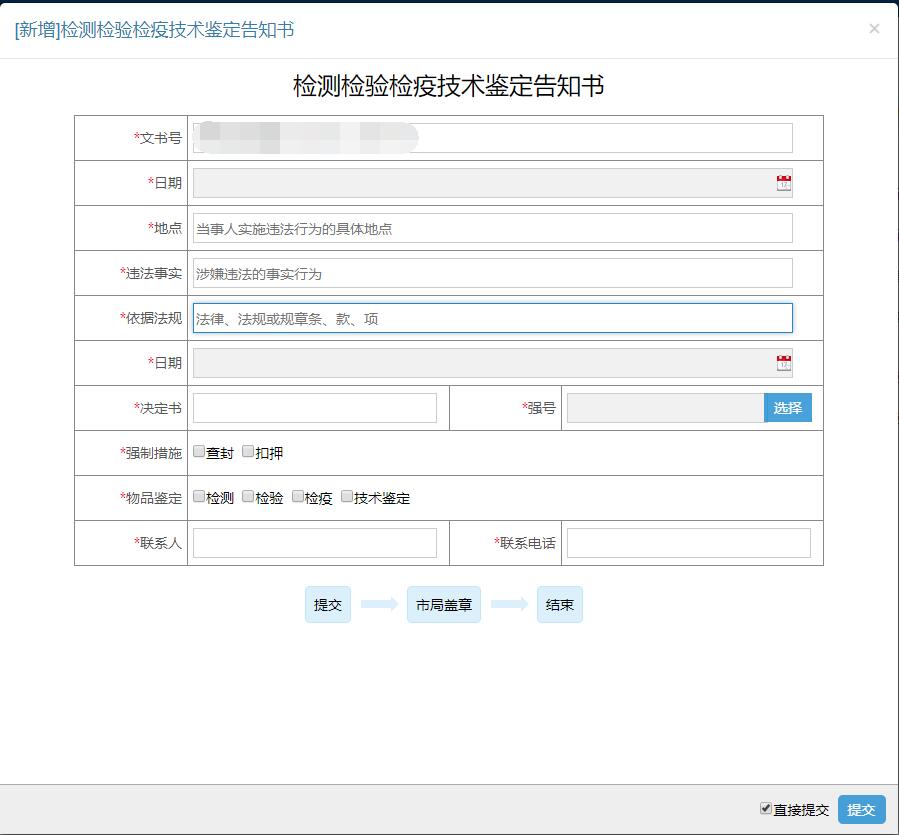The height and width of the screenshot is (835, 899).
Task: Click the 提交 workflow step box
Action: click(327, 604)
